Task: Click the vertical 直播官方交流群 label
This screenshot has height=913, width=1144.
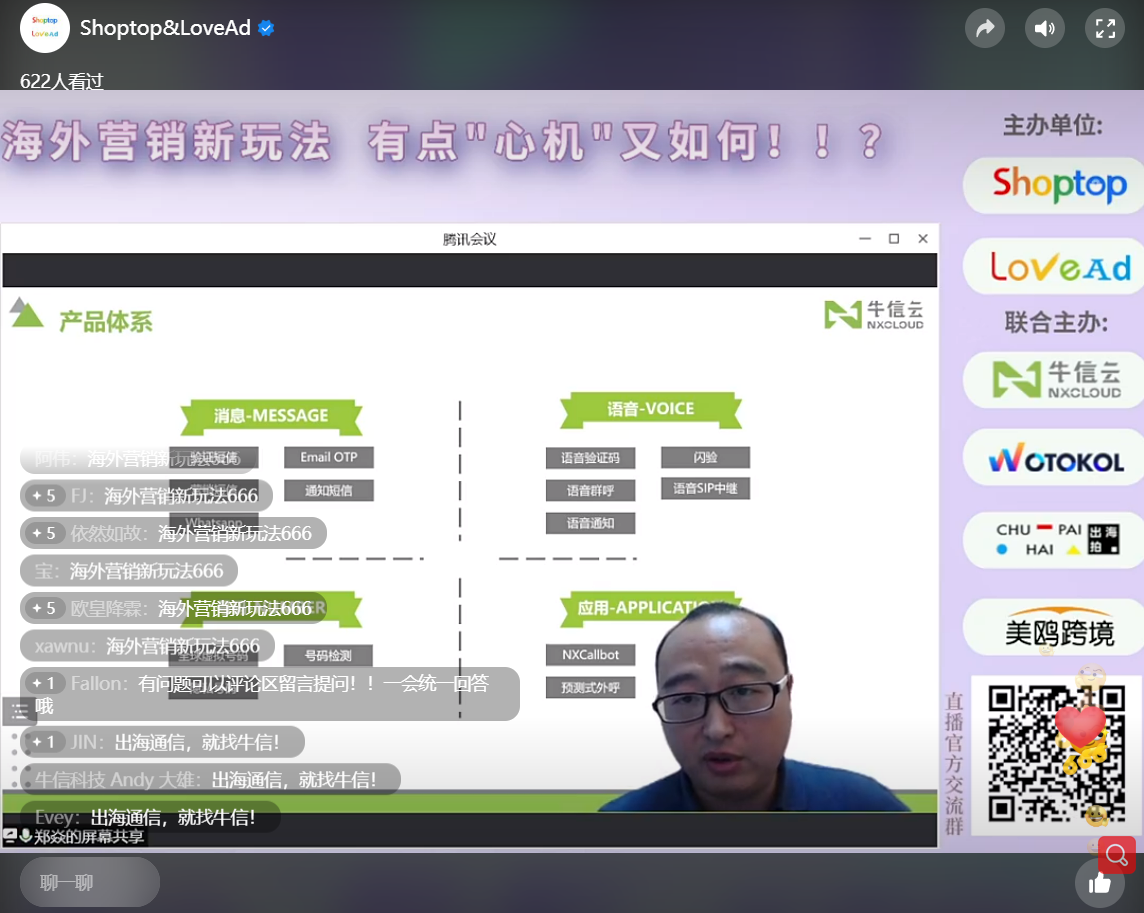Action: pos(954,763)
